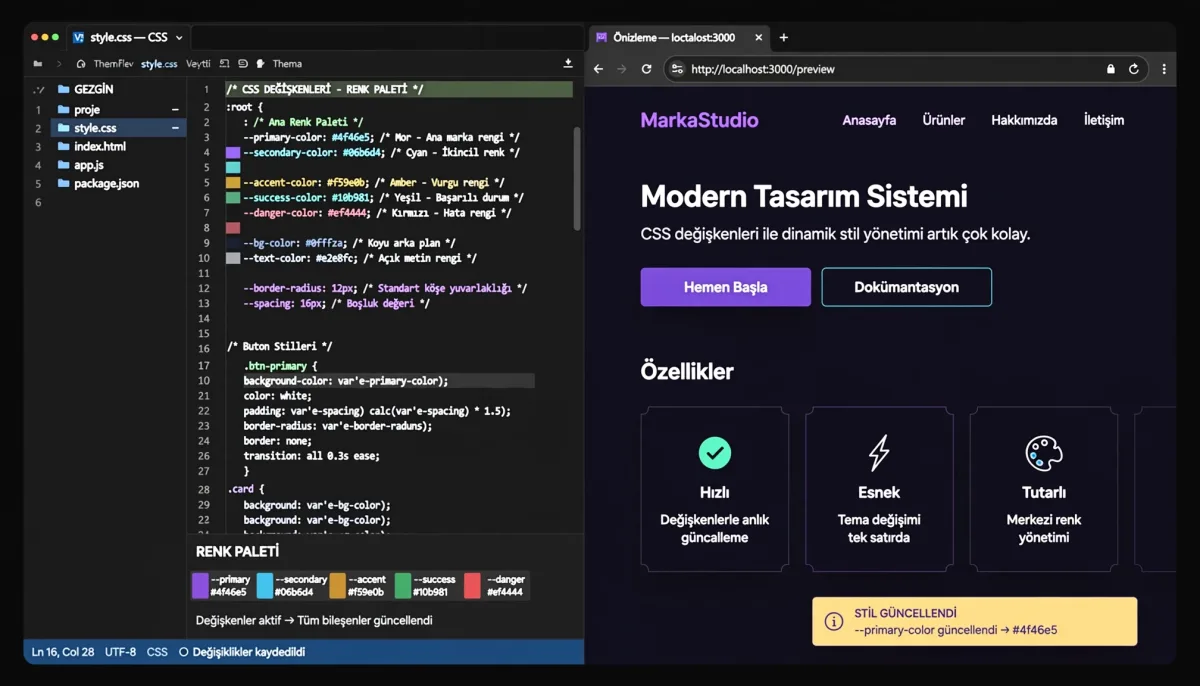Open the browser three-dot menu

1164,69
